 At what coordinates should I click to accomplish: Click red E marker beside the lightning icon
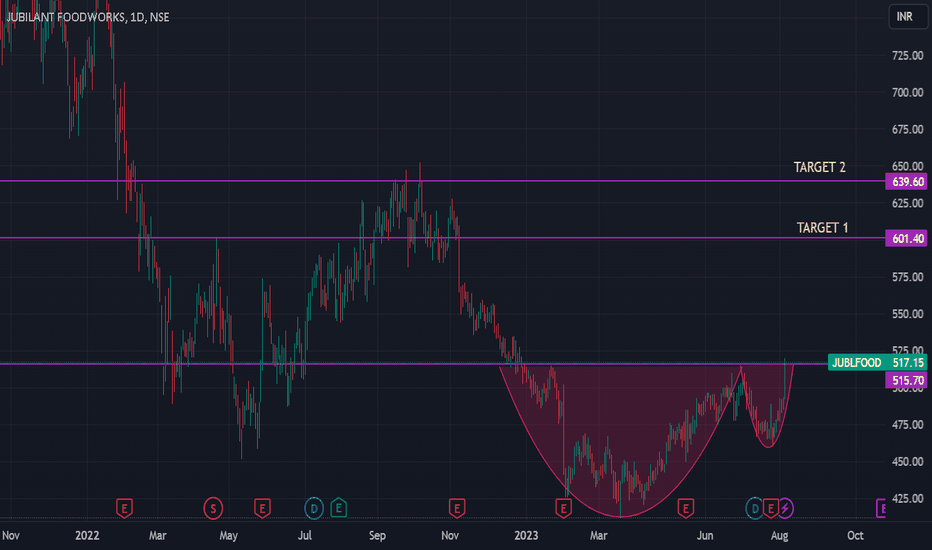[x=770, y=508]
